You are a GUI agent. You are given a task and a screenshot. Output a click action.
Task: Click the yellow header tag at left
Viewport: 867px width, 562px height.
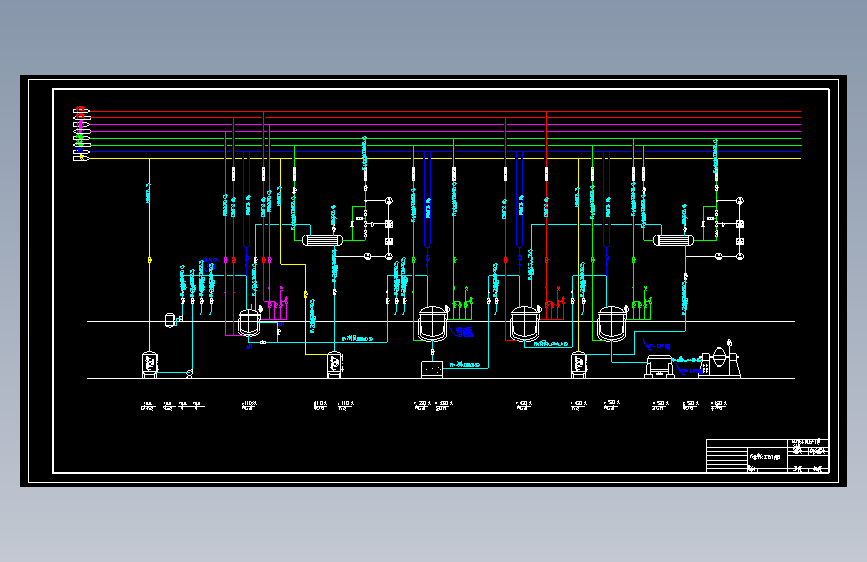point(81,158)
